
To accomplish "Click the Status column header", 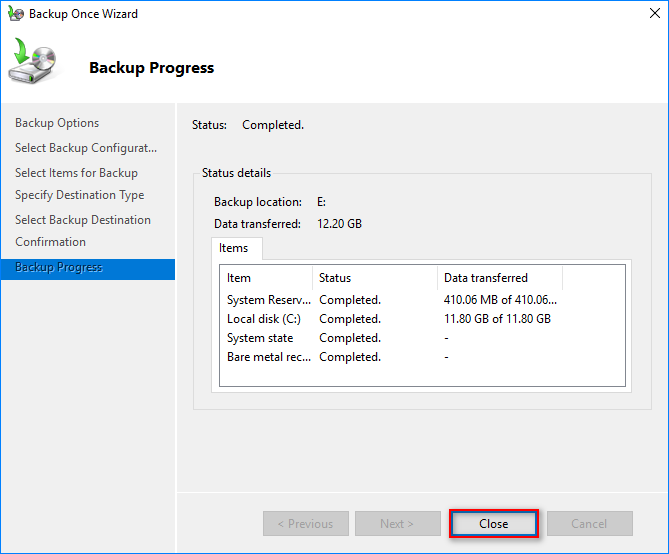I will click(375, 278).
